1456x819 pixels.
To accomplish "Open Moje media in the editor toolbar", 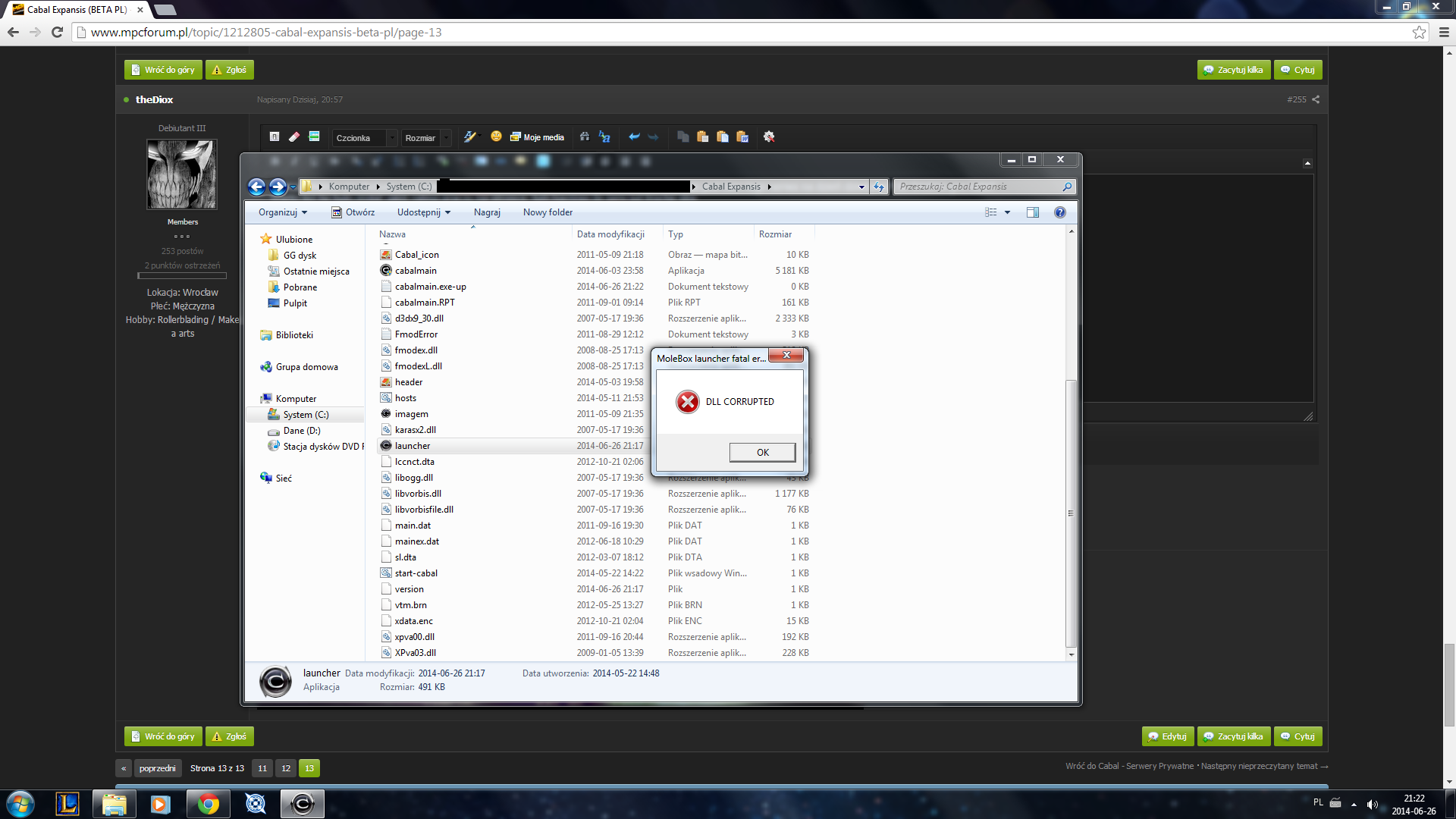I will click(x=537, y=137).
